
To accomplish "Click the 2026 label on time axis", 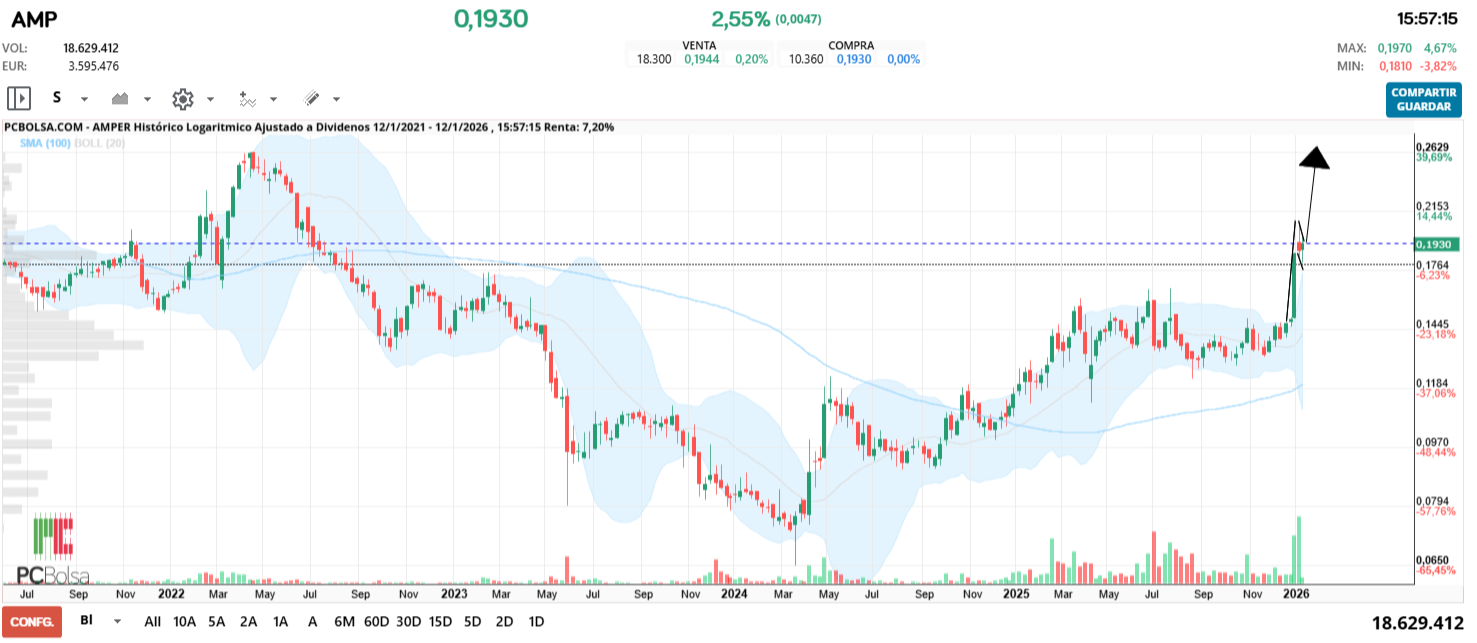I will pyautogui.click(x=1296, y=593).
